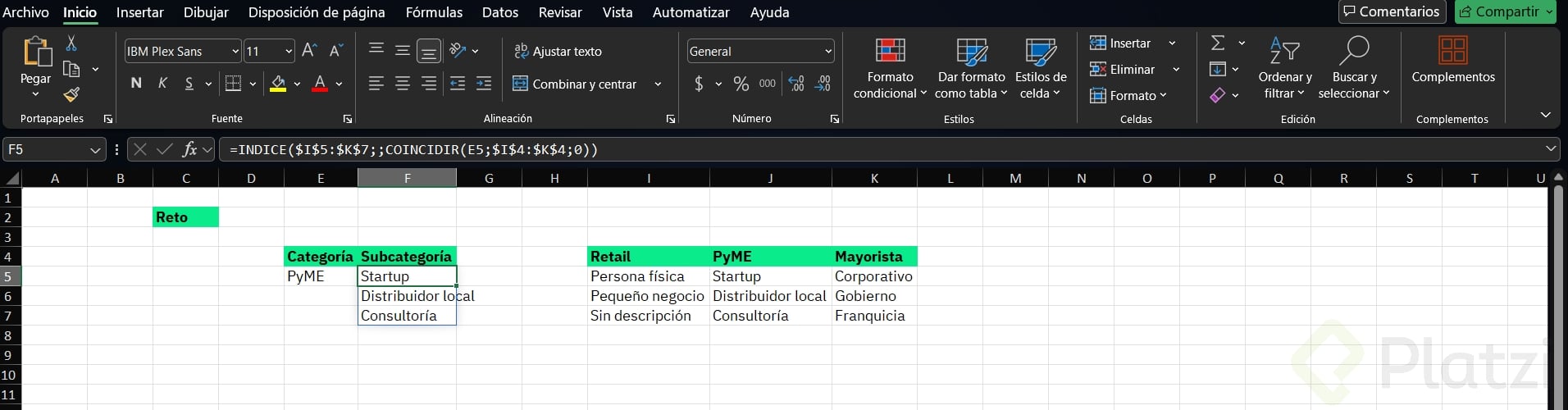Expand the General number format dropdown

(x=827, y=51)
